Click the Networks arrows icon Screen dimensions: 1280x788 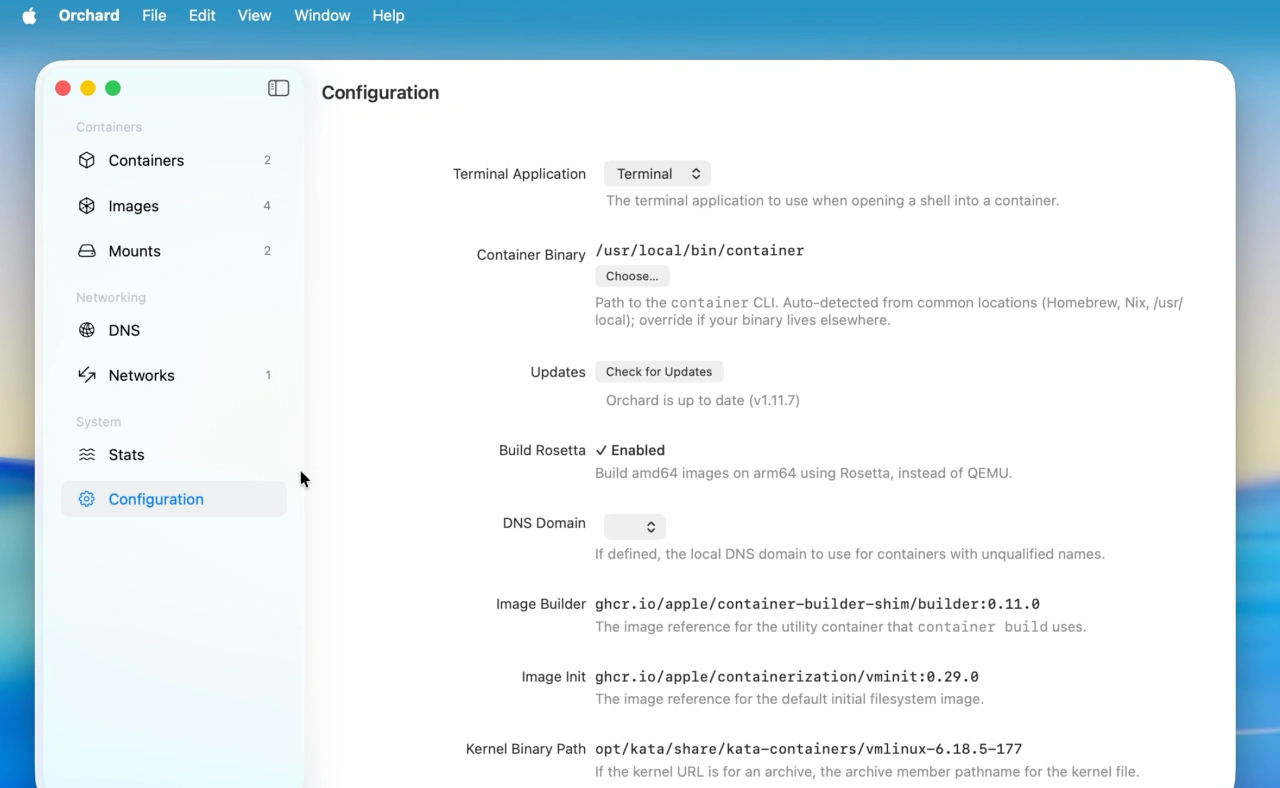87,375
